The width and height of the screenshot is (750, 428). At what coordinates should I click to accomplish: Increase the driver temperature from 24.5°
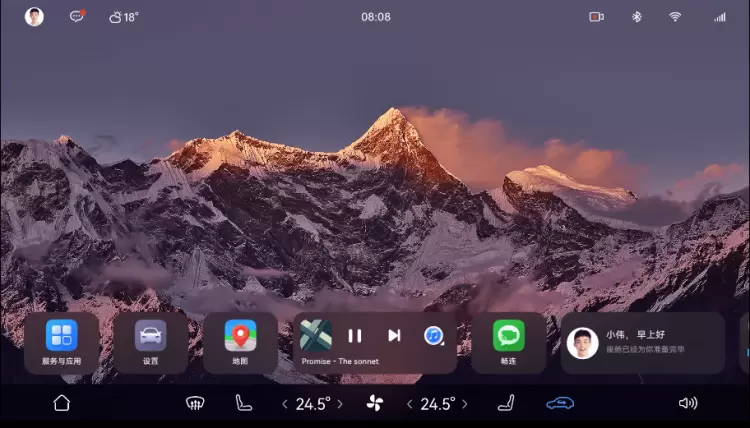[340, 404]
